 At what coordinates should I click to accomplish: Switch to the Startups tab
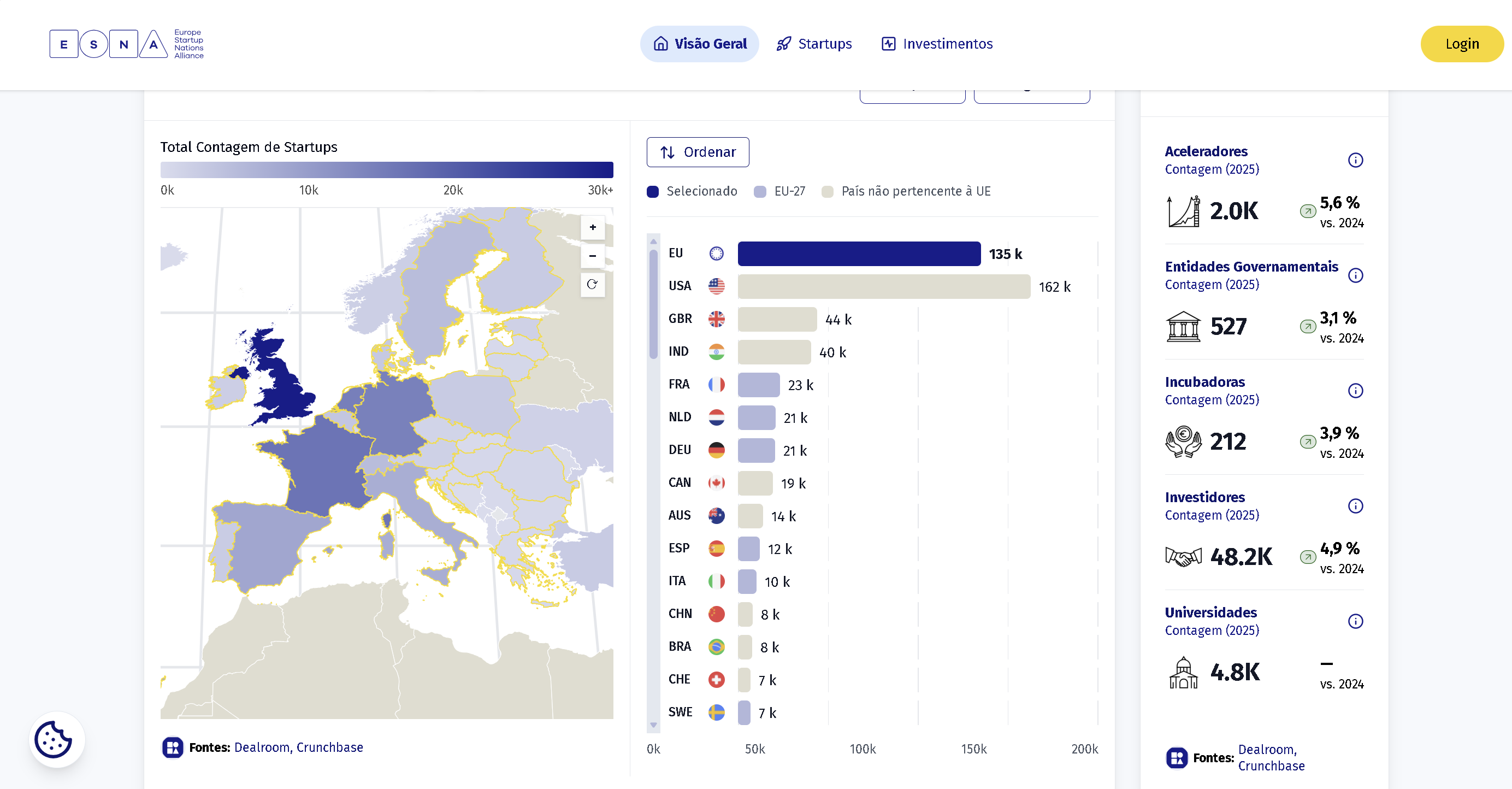(813, 44)
